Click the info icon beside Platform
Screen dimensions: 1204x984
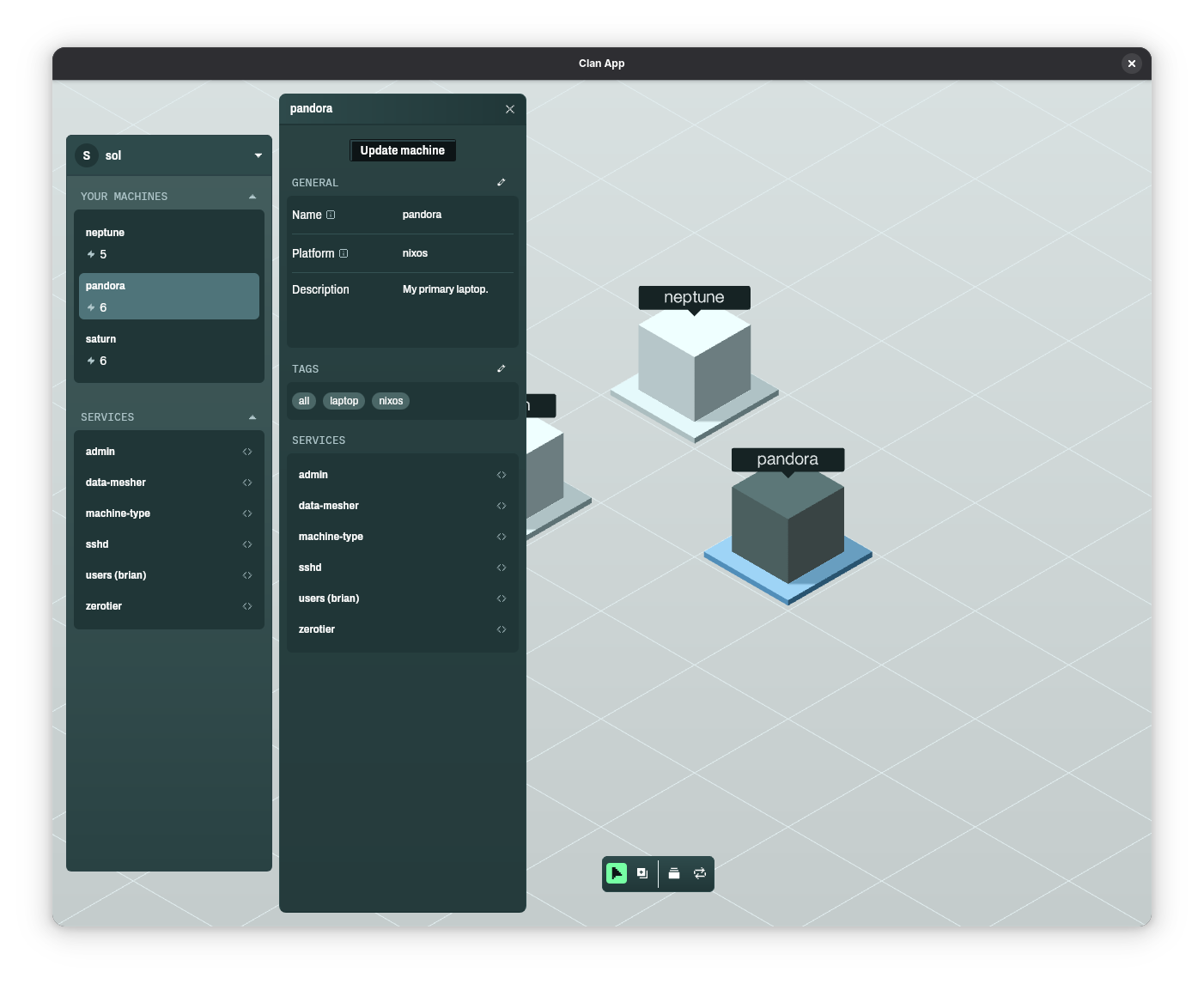click(344, 253)
